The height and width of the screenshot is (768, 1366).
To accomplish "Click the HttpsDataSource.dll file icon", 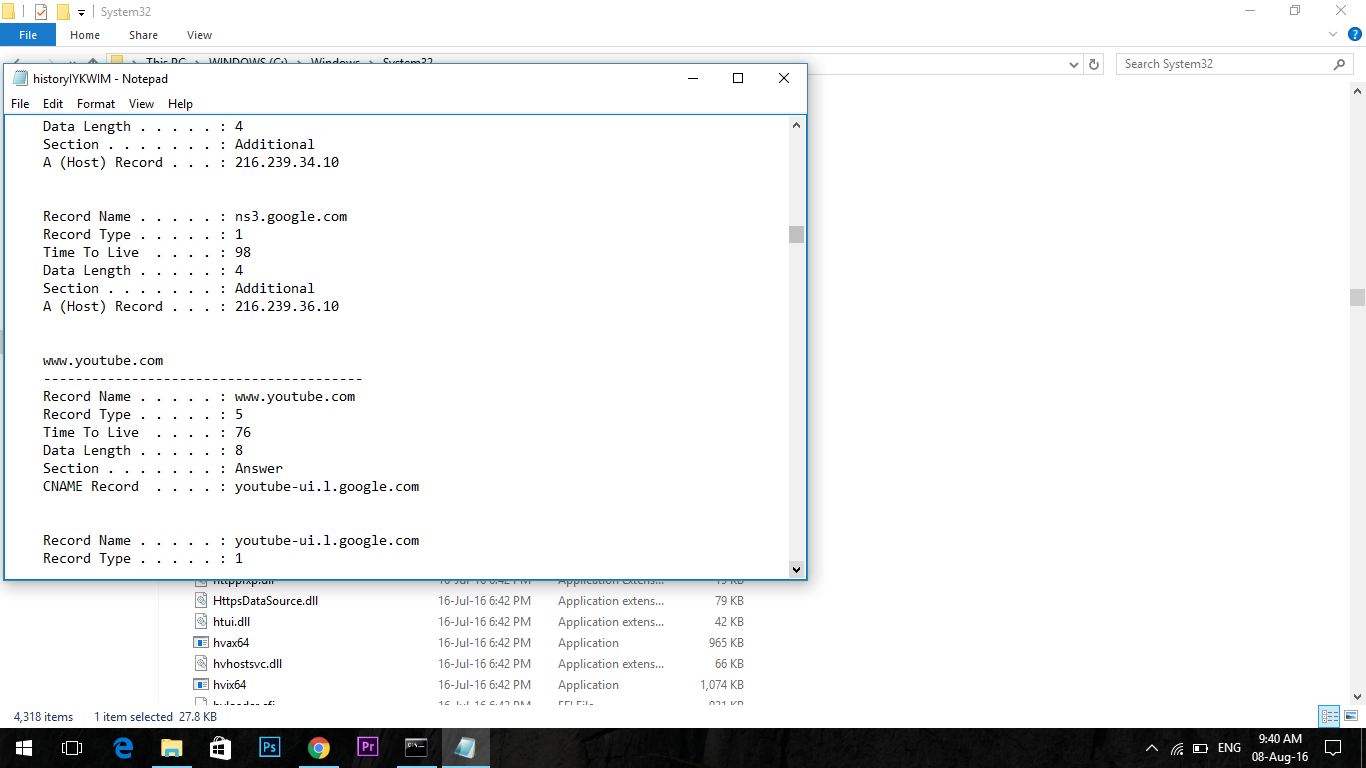I will 201,601.
